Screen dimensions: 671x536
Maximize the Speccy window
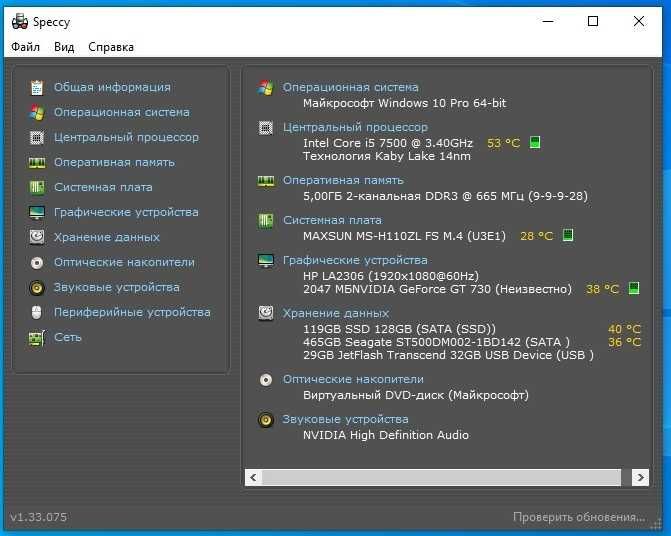click(593, 21)
